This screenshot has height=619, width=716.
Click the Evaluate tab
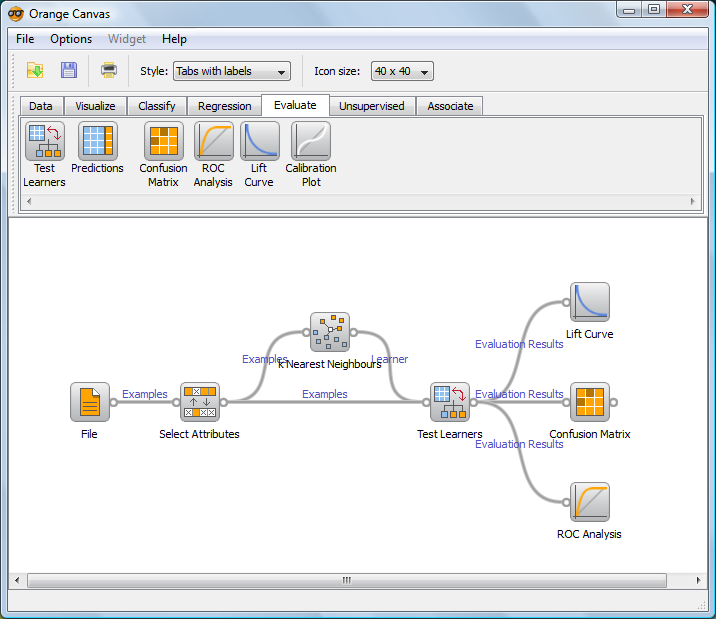[295, 105]
